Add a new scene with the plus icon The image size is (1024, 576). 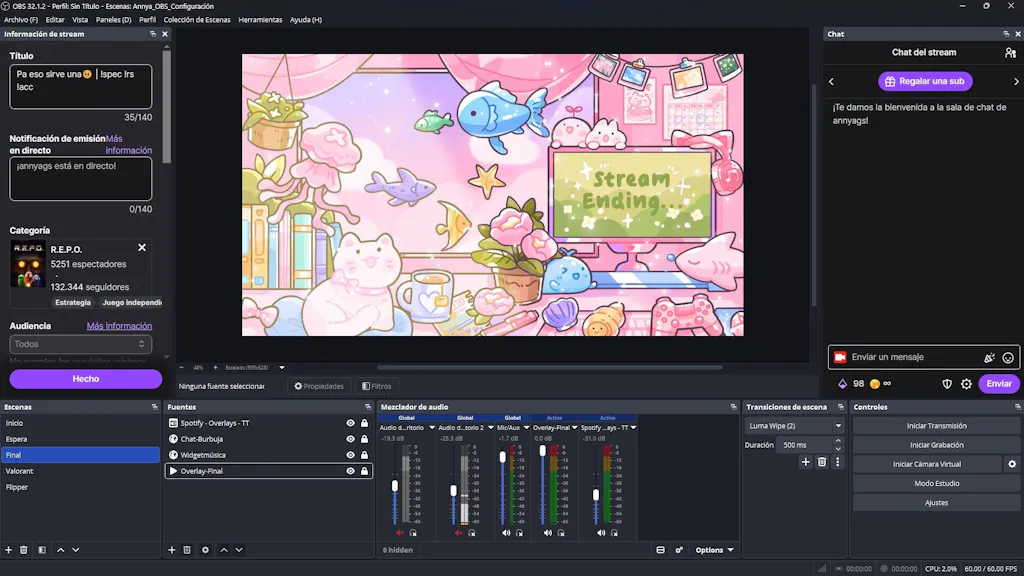coord(8,550)
